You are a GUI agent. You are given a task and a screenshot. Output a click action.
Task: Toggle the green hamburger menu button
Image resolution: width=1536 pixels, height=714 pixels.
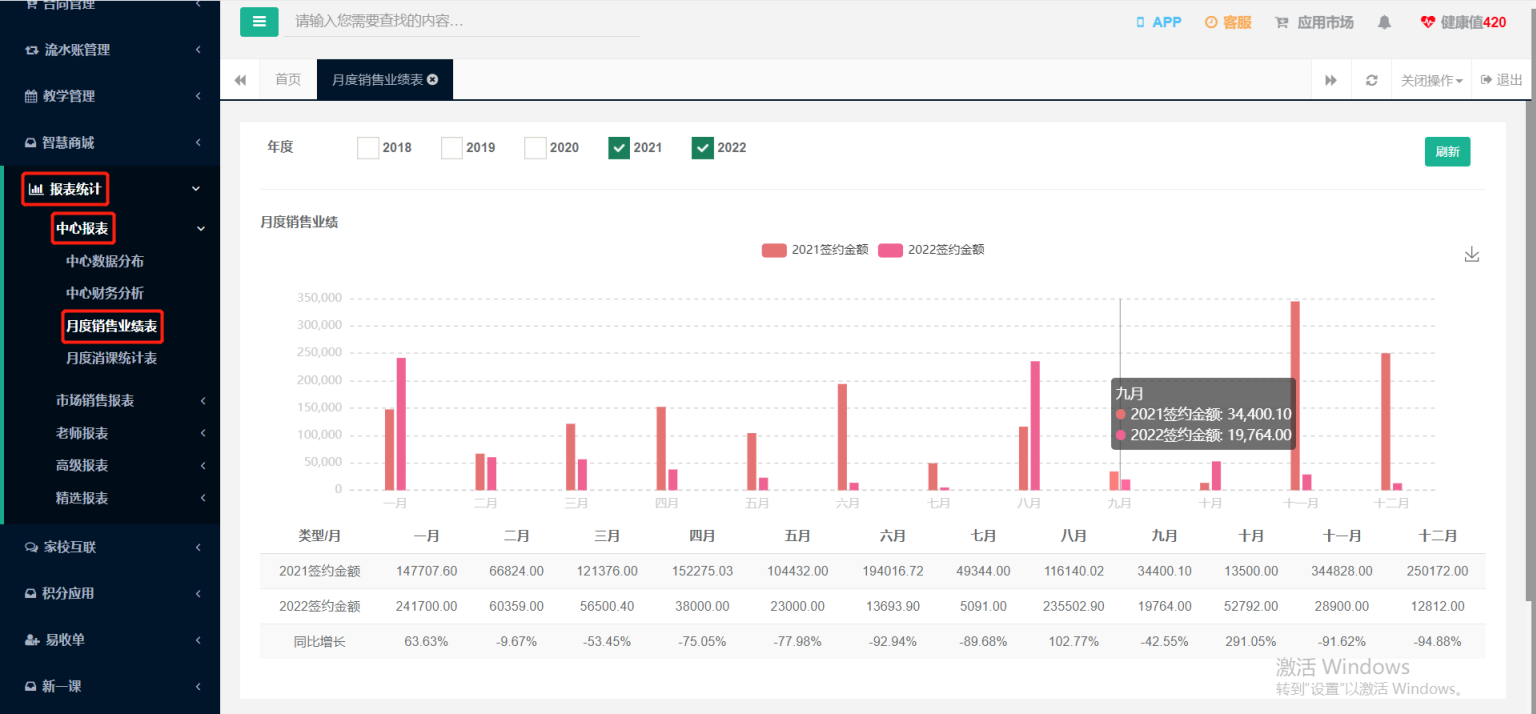click(x=259, y=21)
